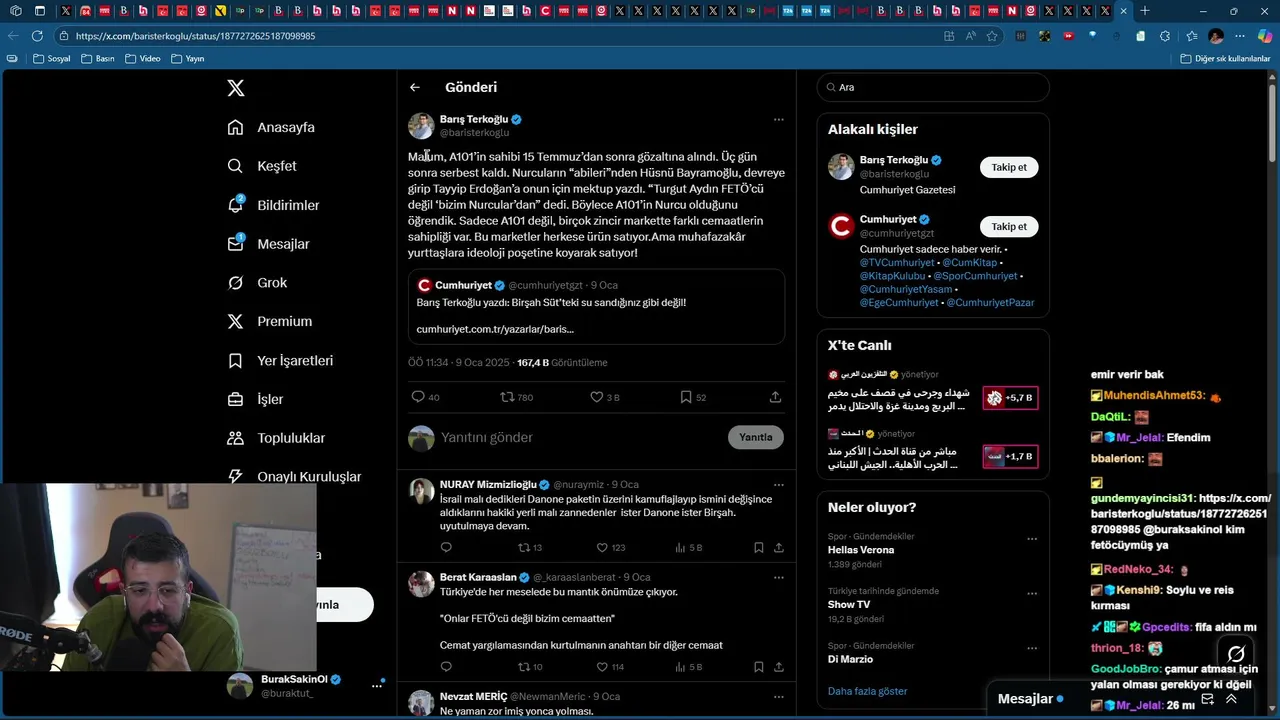Like NURAY Mizmizlioğlu's reply with 123 likes
Image resolution: width=1280 pixels, height=720 pixels.
click(x=601, y=547)
